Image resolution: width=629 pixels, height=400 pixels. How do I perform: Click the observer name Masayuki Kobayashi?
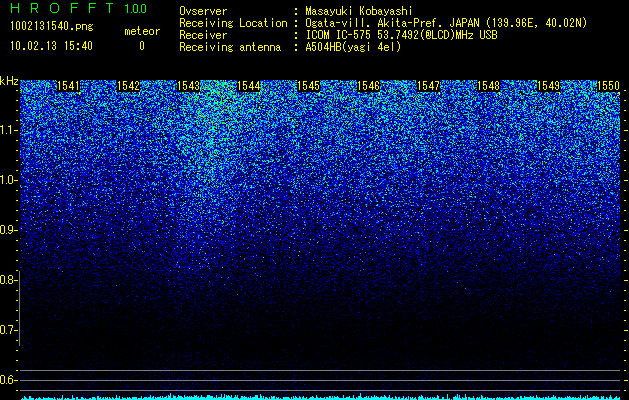359,11
